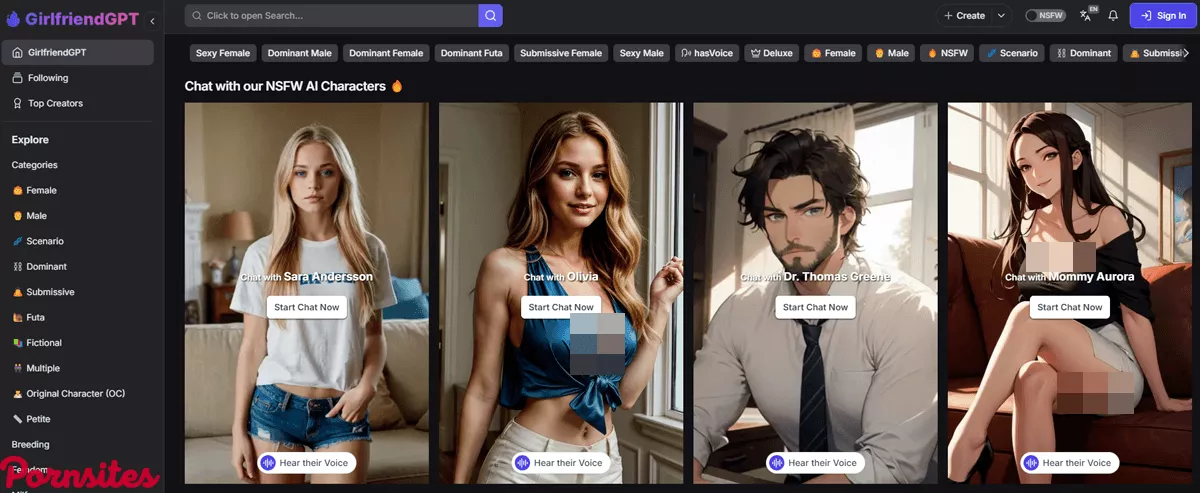Open Top Creators in sidebar
This screenshot has height=493, width=1200.
[55, 103]
